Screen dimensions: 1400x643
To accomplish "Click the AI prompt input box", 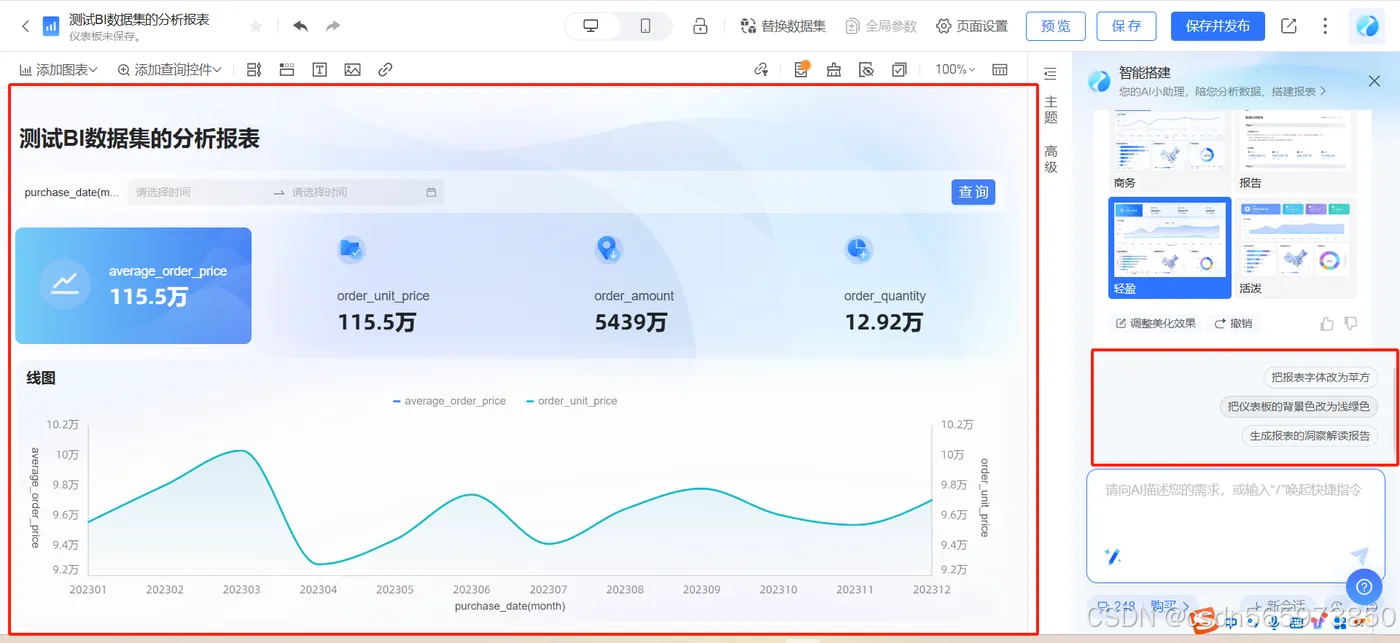I will [1235, 526].
